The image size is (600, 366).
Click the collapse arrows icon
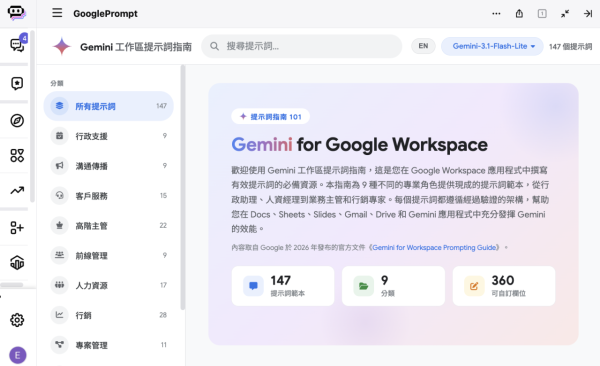[565, 13]
